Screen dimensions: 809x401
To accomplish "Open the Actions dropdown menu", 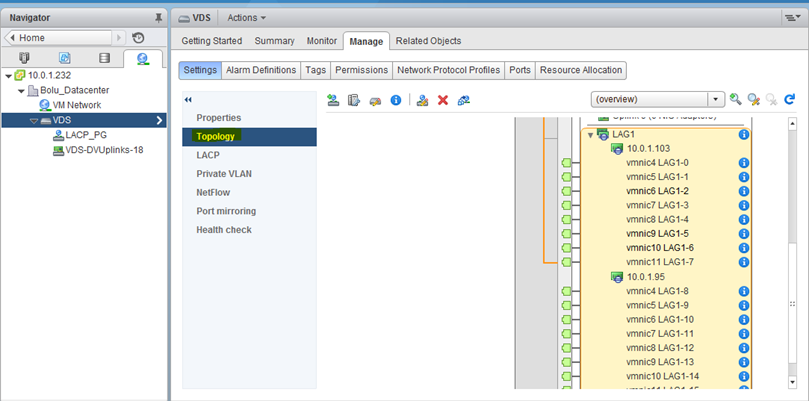I will [x=247, y=18].
